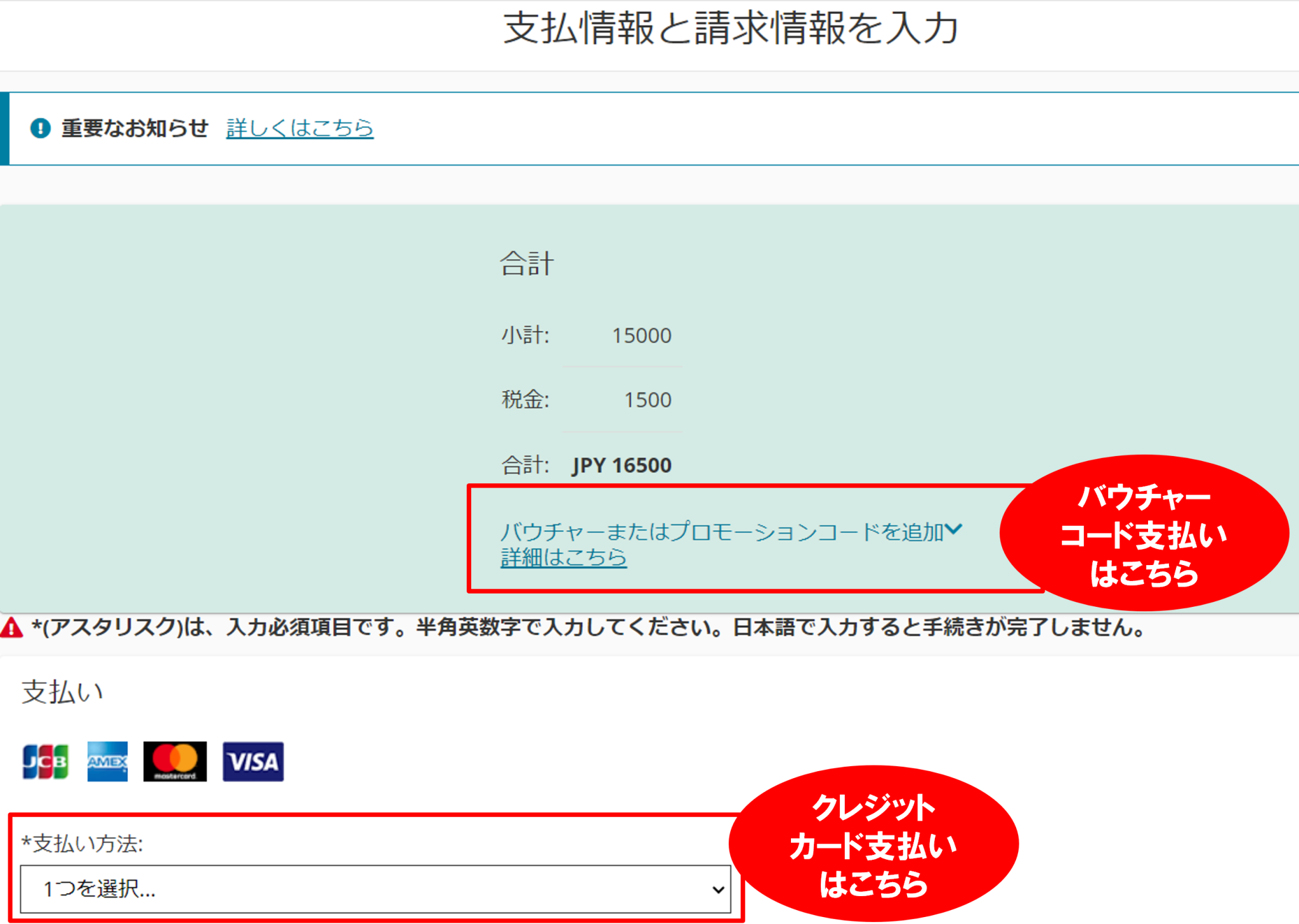Select the VISA payment icon
The height and width of the screenshot is (924, 1299).
coord(252,761)
